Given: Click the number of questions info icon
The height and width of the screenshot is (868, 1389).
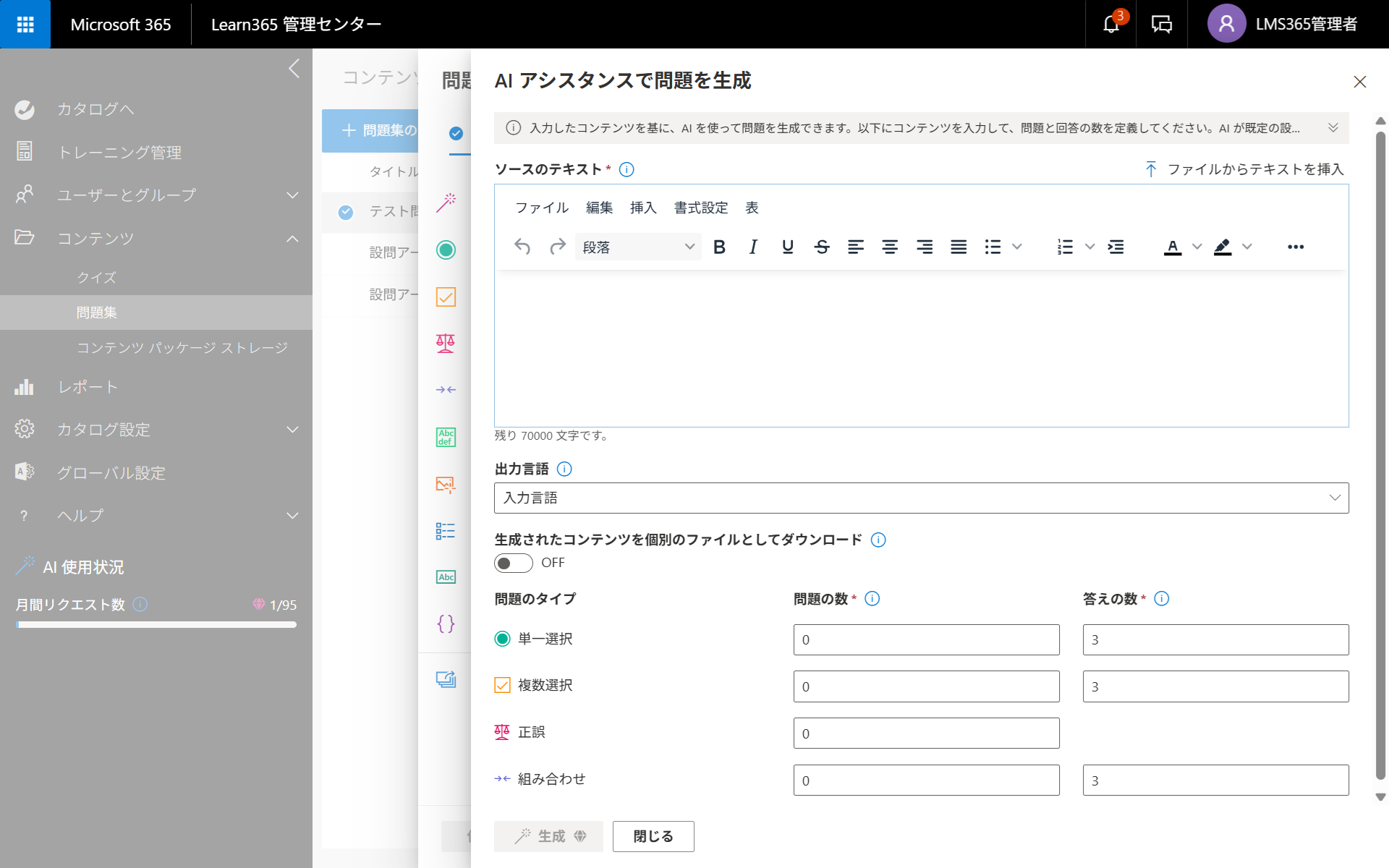Looking at the screenshot, I should point(872,598).
